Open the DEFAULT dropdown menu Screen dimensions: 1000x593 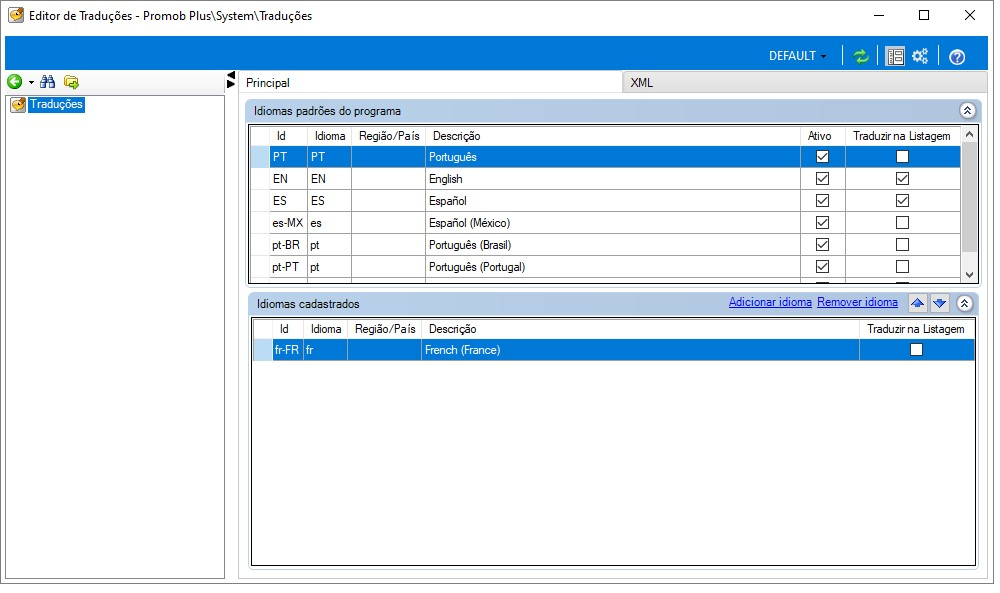pos(797,56)
